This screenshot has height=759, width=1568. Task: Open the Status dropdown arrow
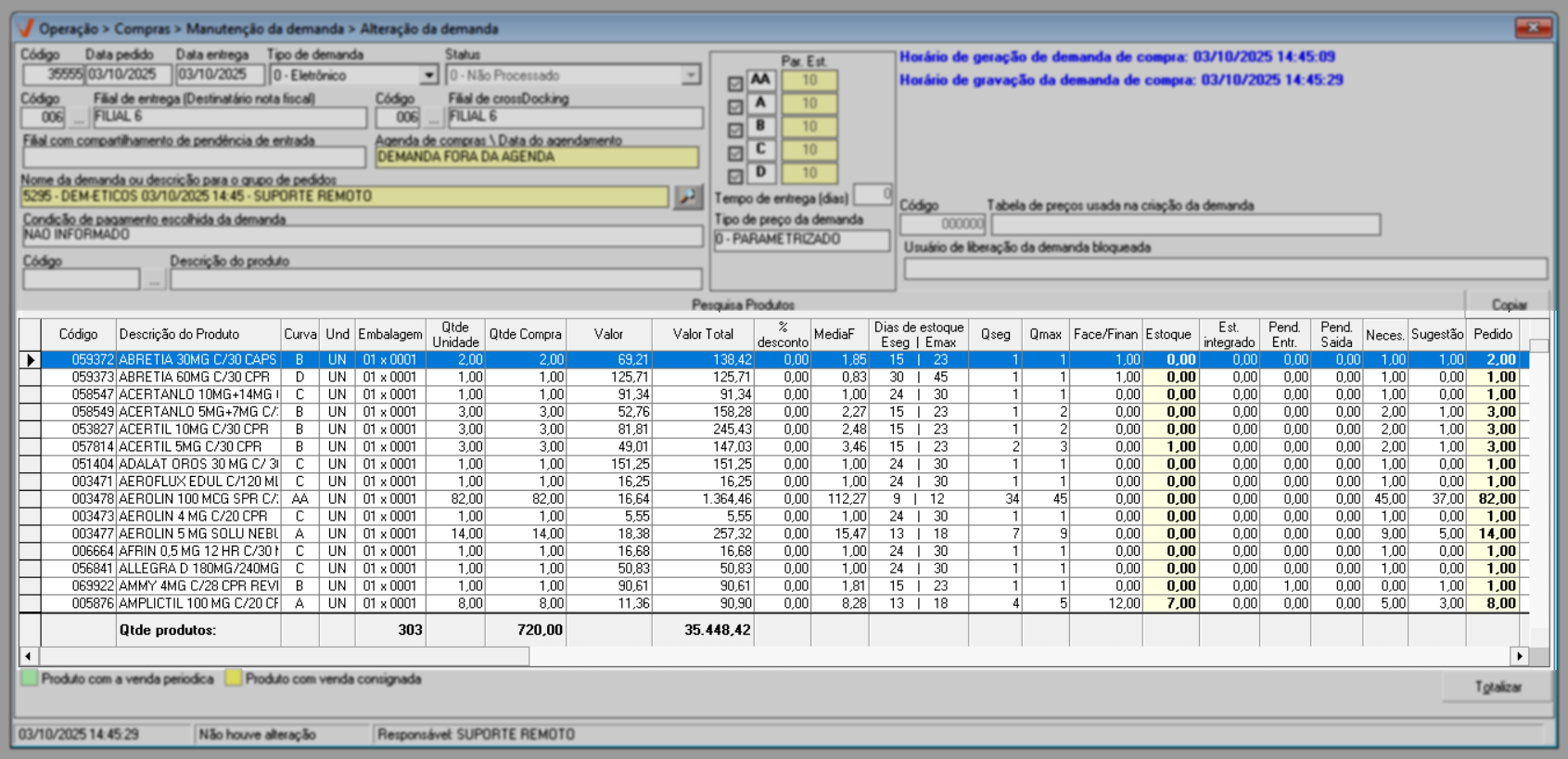point(691,75)
